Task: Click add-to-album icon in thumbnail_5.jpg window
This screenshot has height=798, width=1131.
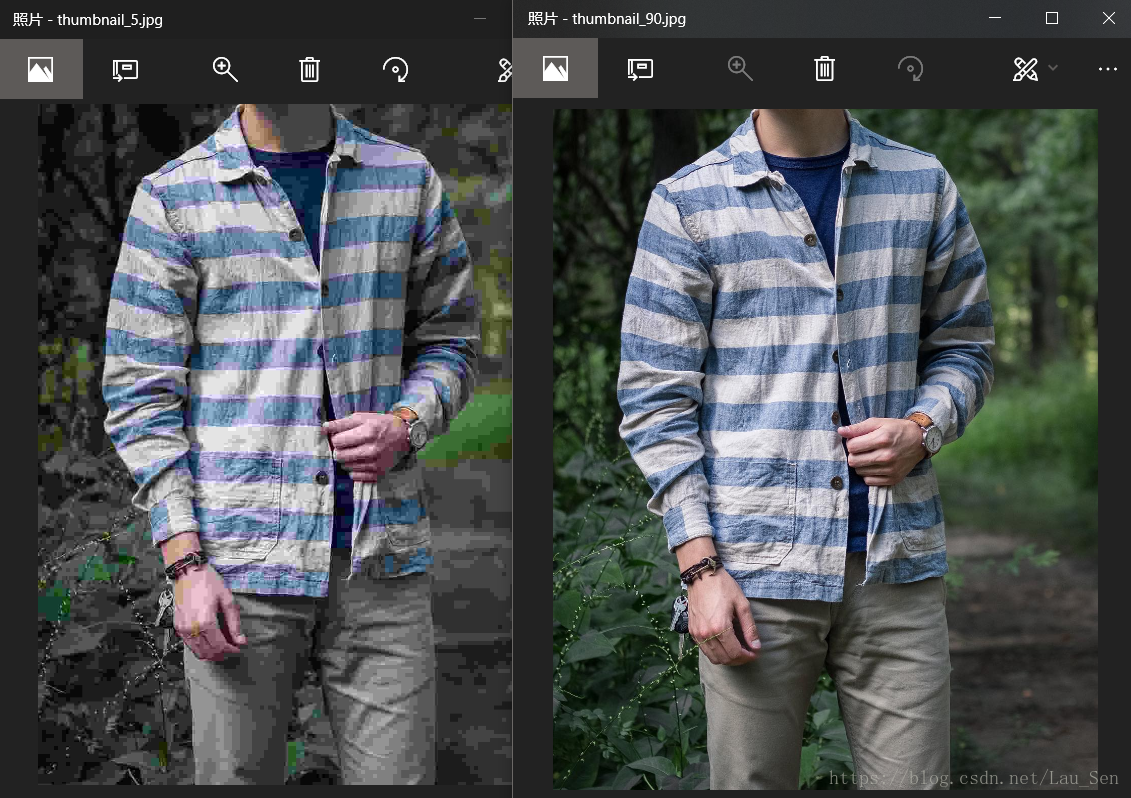Action: click(x=126, y=70)
